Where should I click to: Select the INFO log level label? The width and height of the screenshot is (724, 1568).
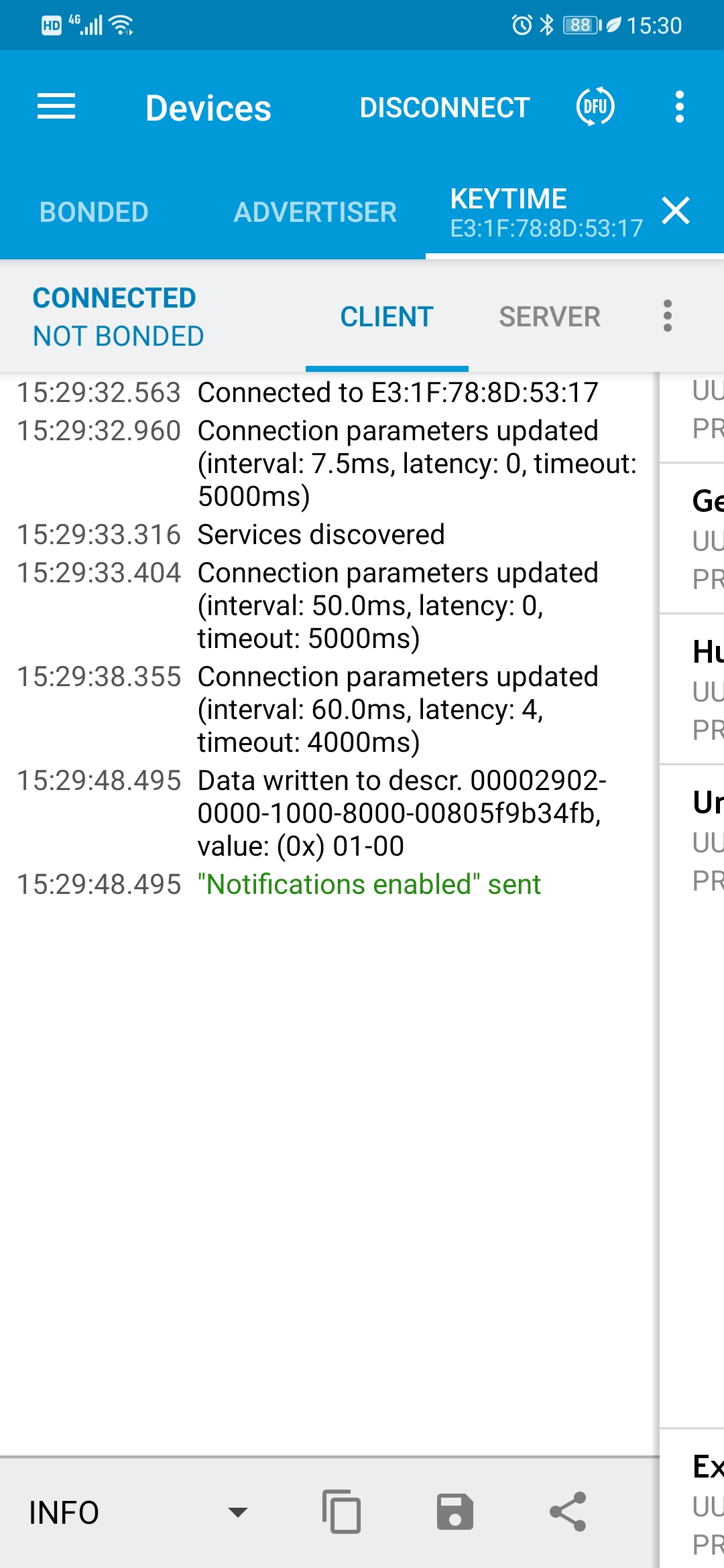point(64,1512)
